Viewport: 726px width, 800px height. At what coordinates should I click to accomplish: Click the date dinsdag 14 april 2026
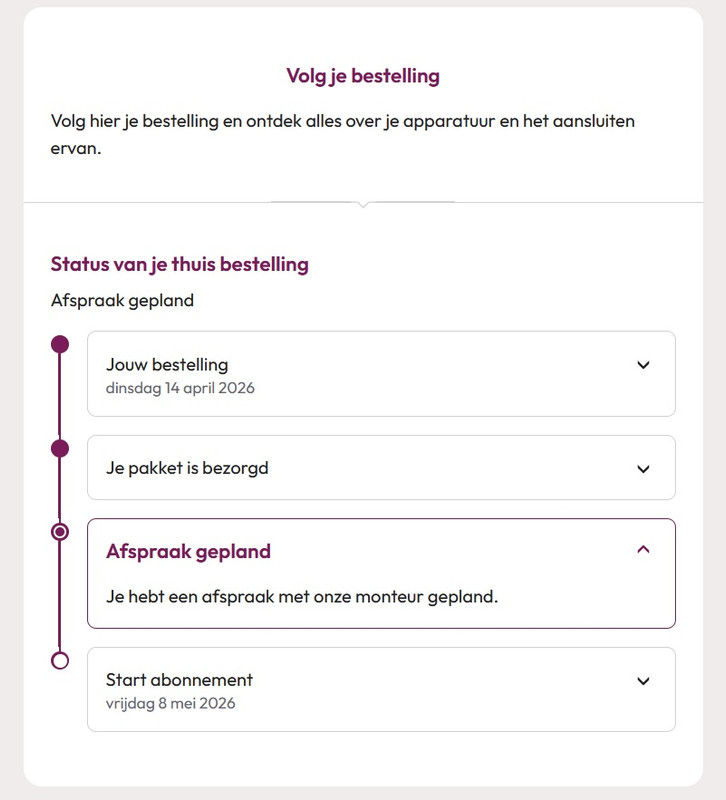coord(180,388)
